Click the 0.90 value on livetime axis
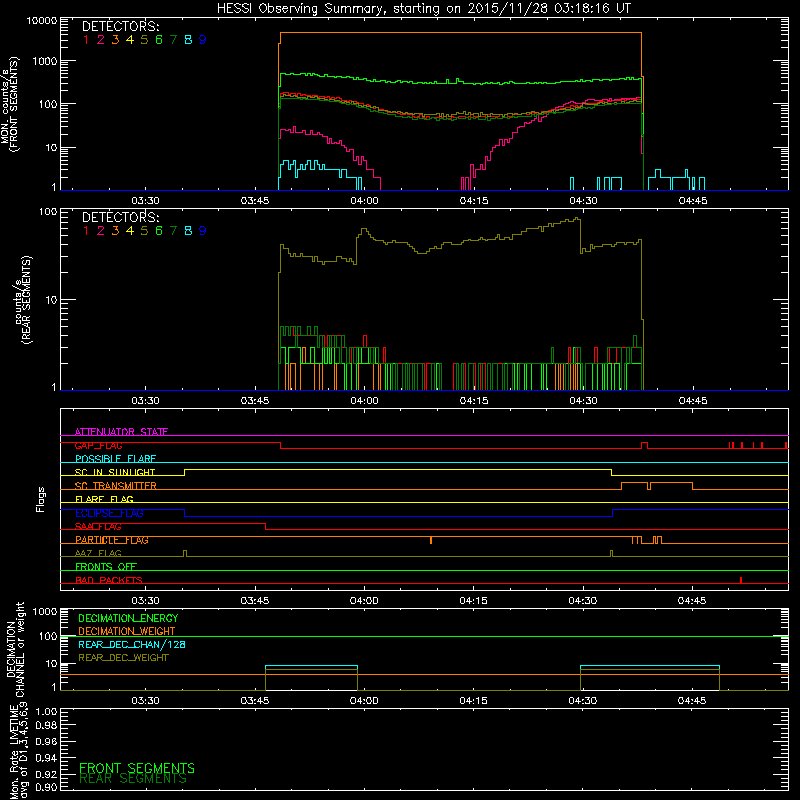This screenshot has height=800, width=800. [x=46, y=787]
